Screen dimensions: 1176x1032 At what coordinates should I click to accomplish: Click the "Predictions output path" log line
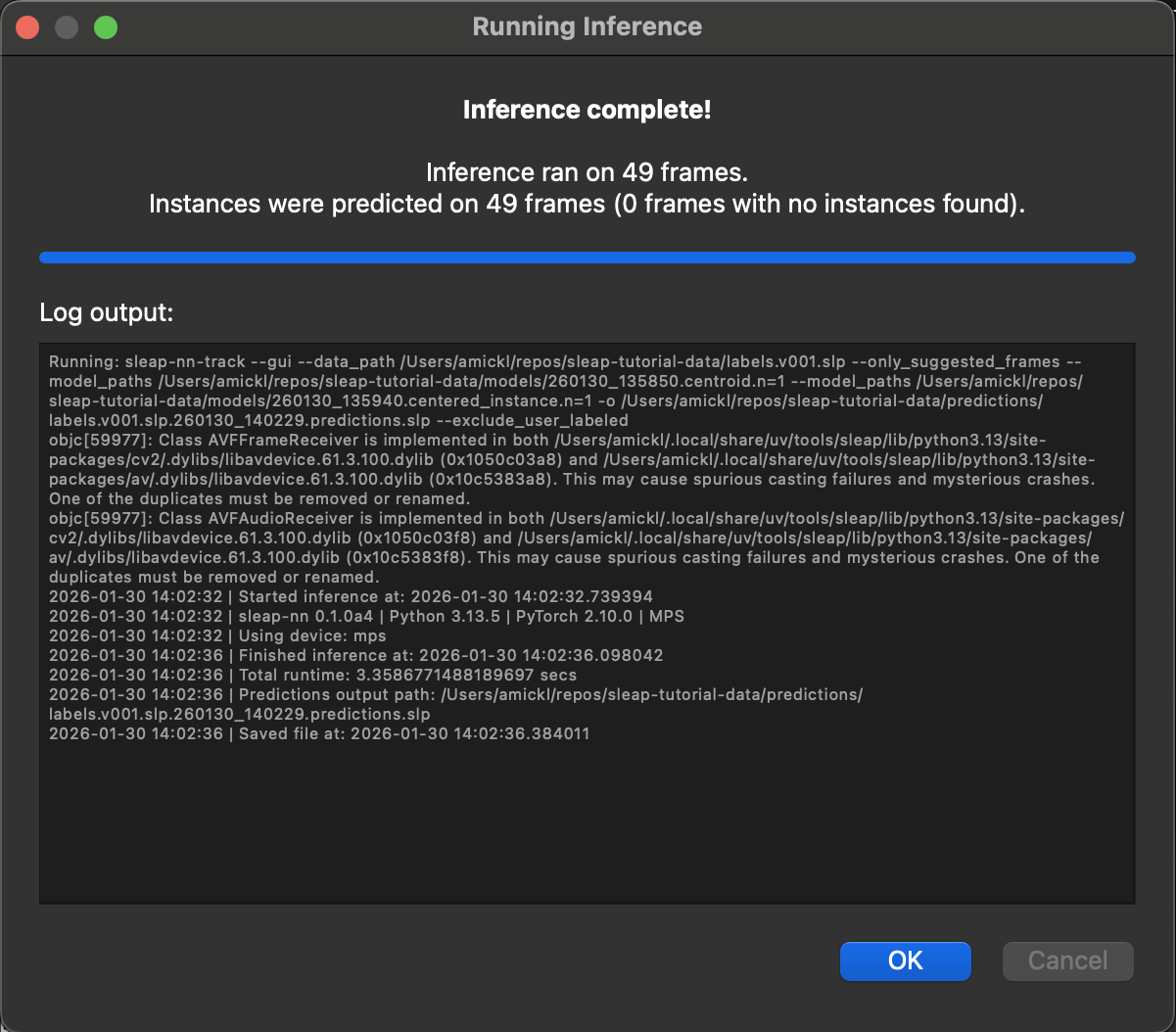(455, 704)
